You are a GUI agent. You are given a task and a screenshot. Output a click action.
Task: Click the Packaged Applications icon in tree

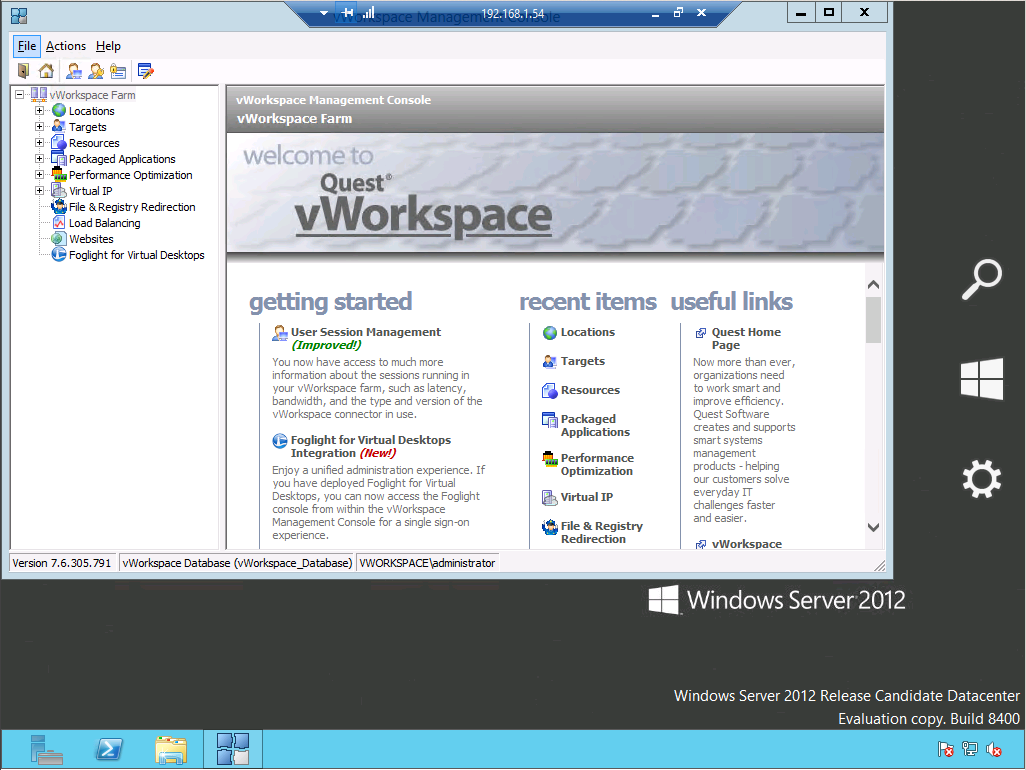[59, 158]
